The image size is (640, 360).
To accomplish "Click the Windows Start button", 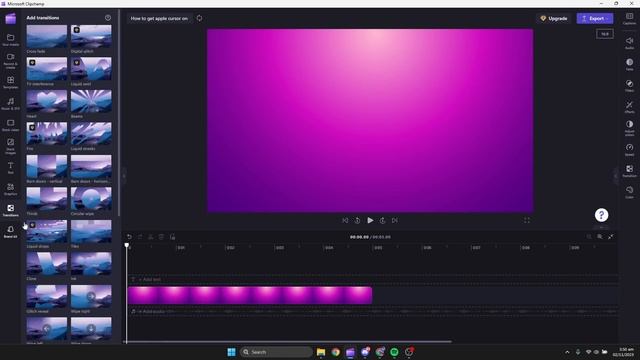I will point(231,352).
